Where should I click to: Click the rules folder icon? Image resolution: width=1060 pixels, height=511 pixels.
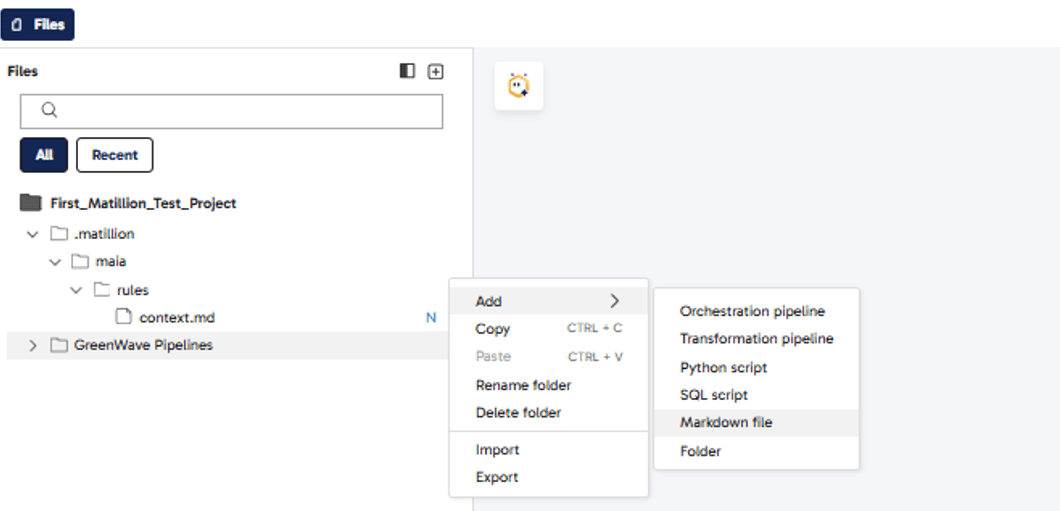pyautogui.click(x=101, y=290)
